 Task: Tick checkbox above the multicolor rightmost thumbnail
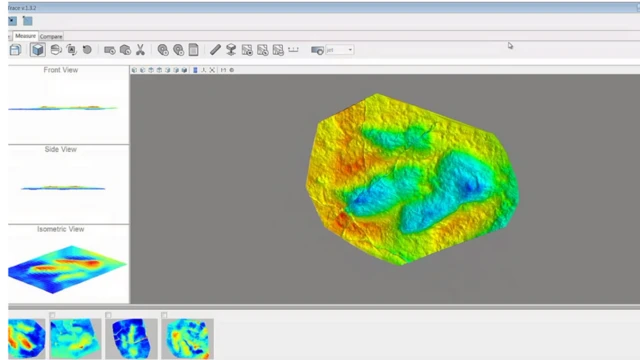[x=164, y=315]
